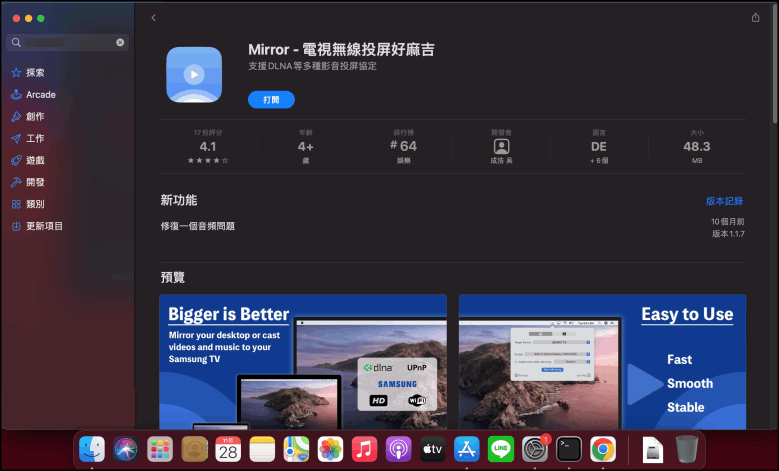Open Terminal from the Dock
Screen dimensions: 779x471
pos(569,449)
